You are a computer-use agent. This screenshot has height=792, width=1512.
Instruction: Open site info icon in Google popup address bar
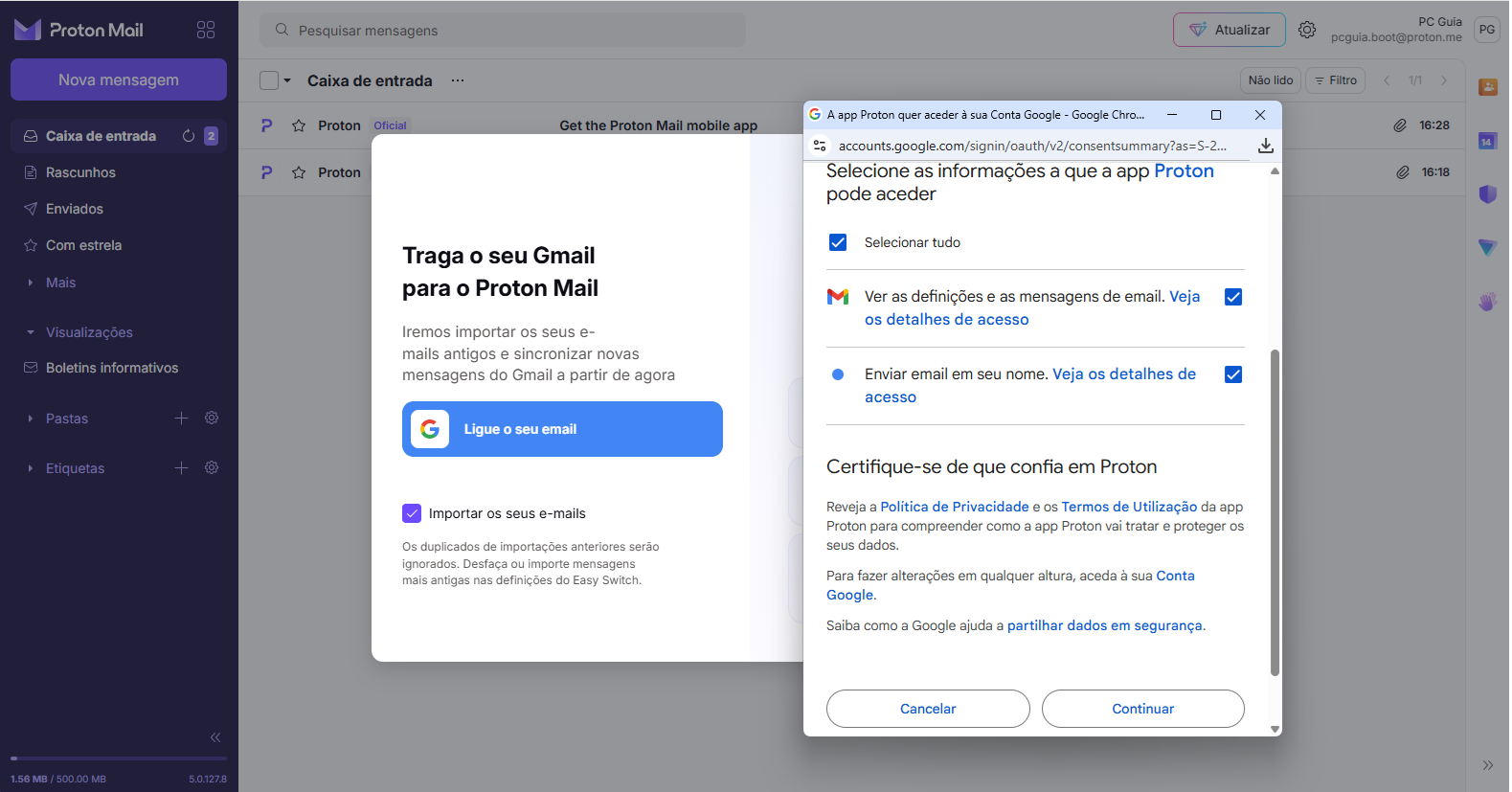(x=820, y=146)
